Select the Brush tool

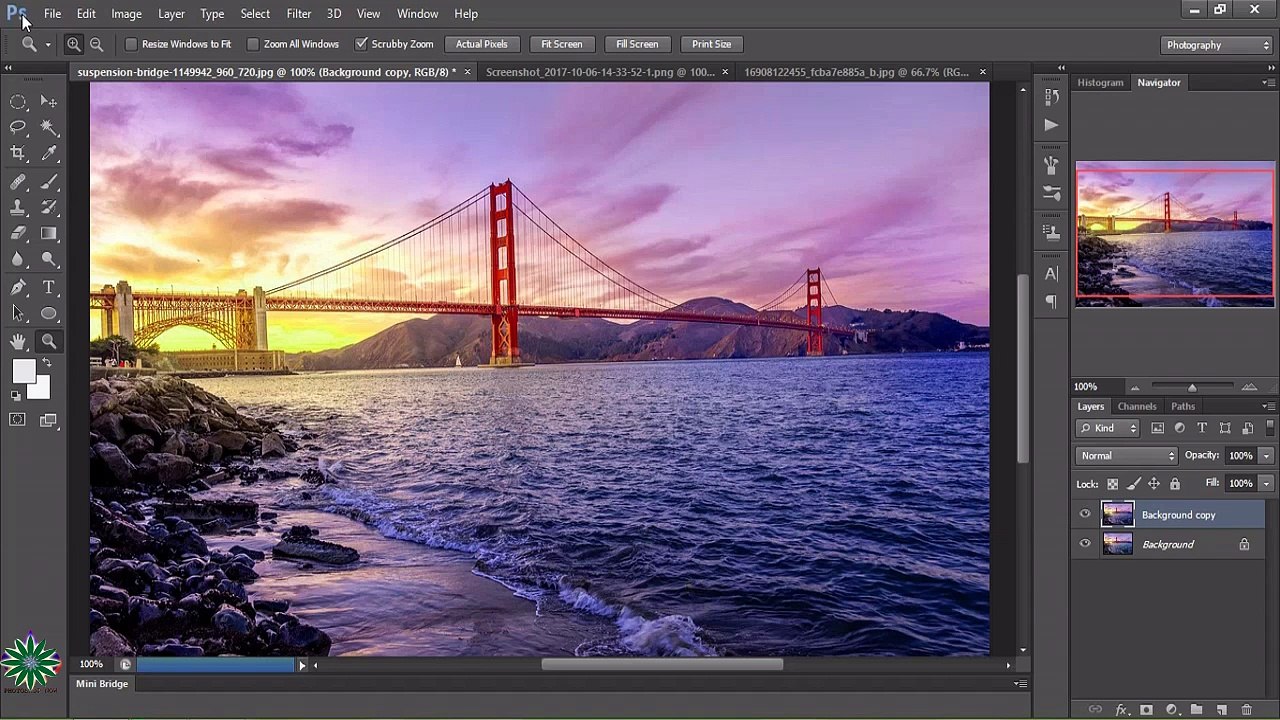49,182
